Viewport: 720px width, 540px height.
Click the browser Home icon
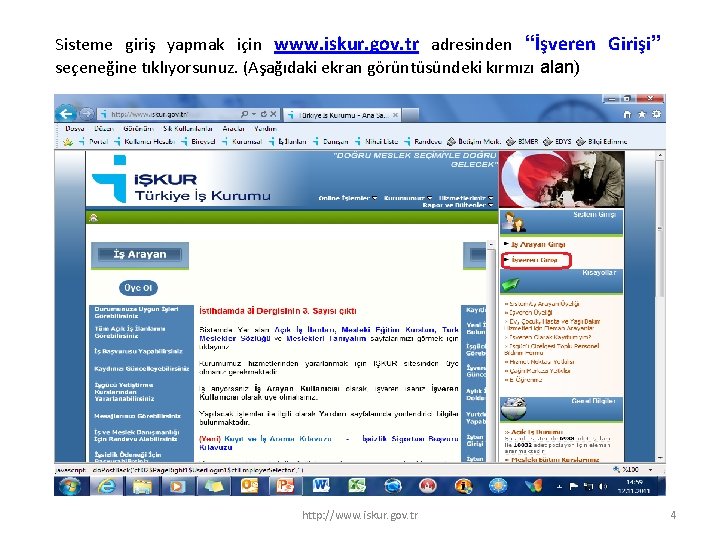coord(627,114)
